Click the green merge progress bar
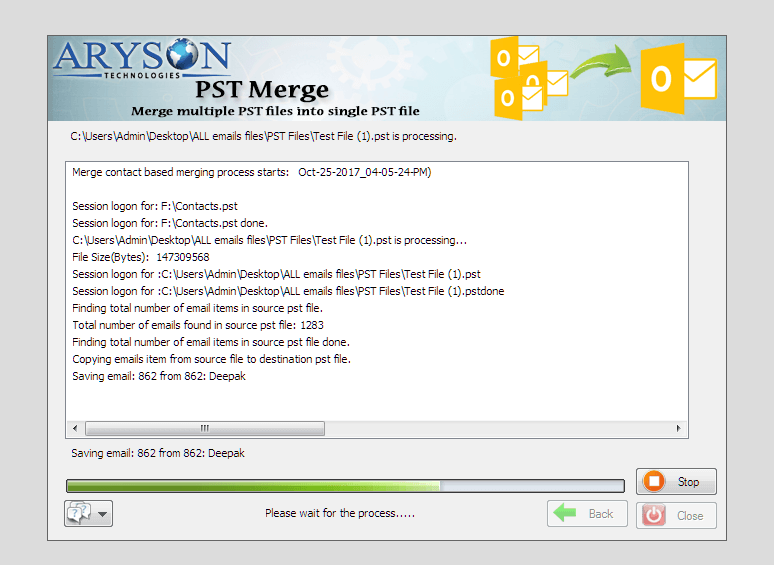The image size is (774, 565). coord(345,486)
